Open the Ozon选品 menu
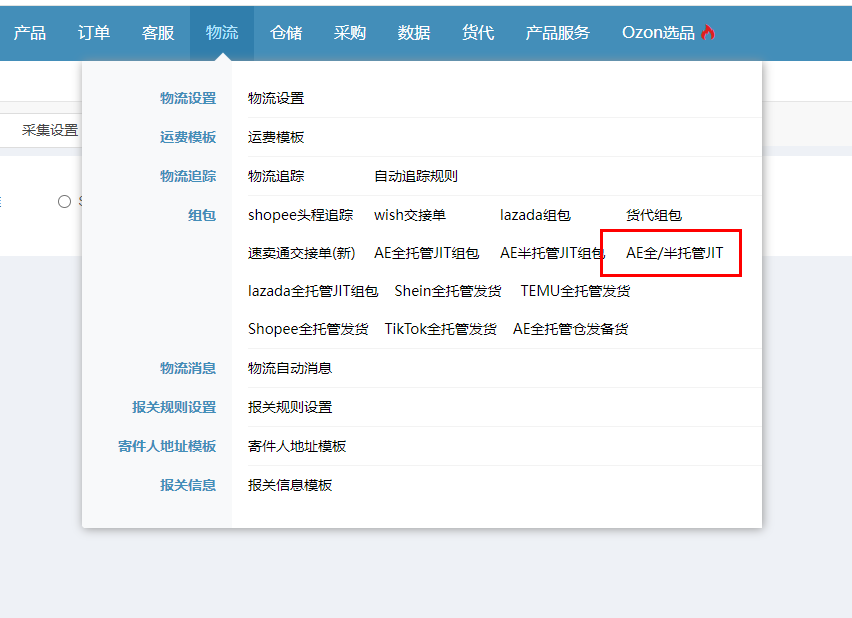 tap(658, 33)
